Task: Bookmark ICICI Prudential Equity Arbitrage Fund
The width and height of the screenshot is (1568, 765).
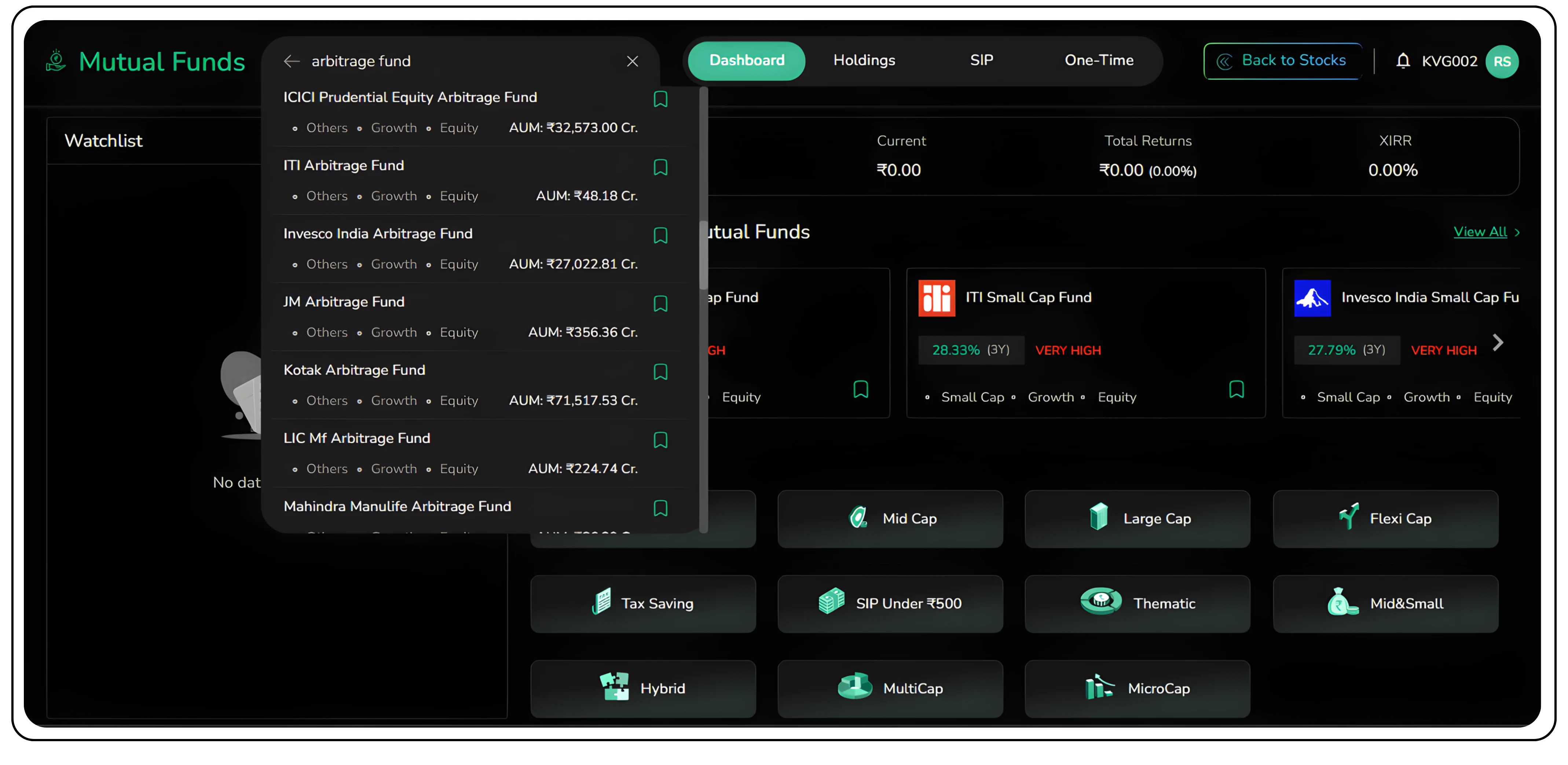Action: (x=660, y=99)
